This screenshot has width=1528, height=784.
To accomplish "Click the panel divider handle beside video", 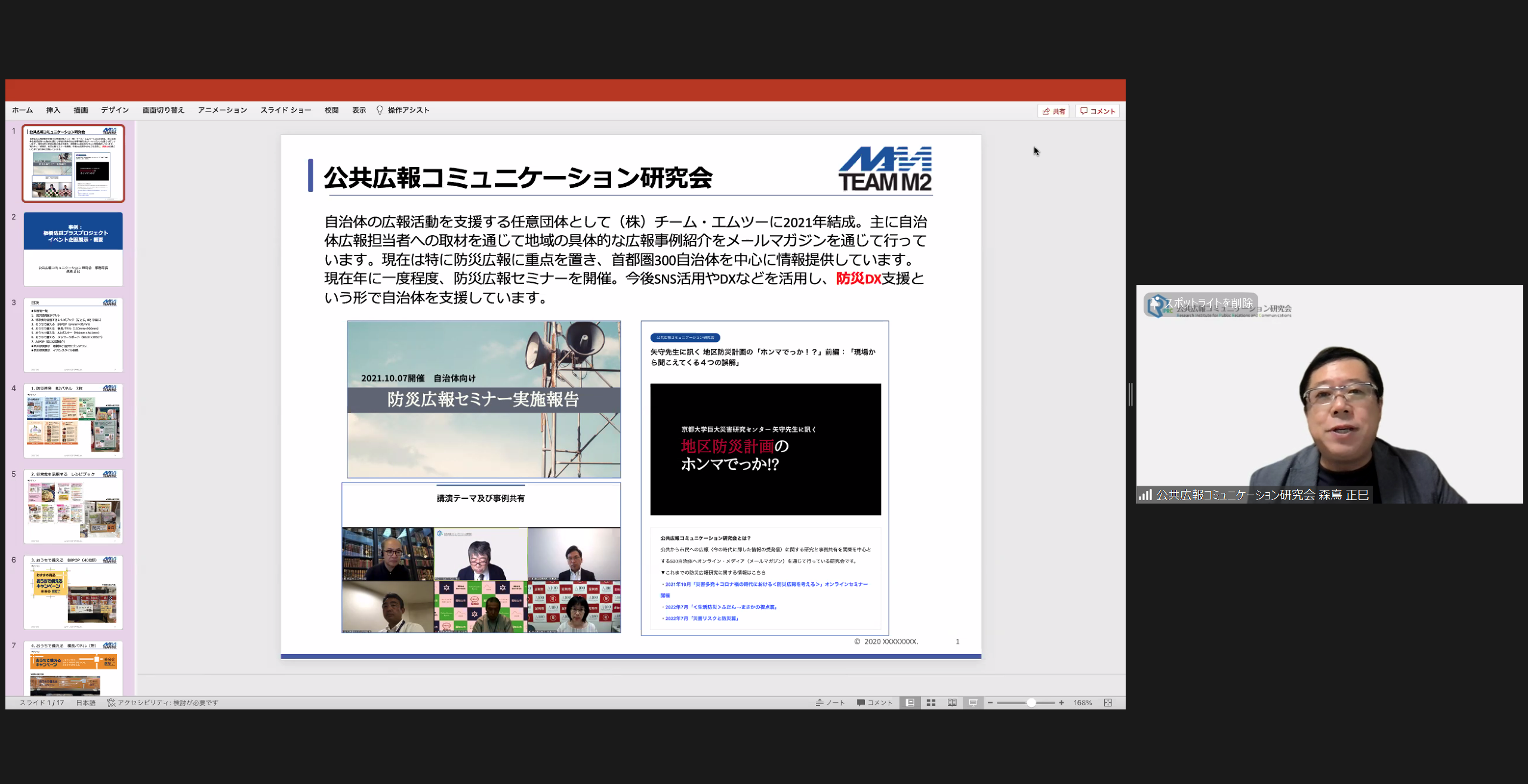I will (x=1130, y=394).
